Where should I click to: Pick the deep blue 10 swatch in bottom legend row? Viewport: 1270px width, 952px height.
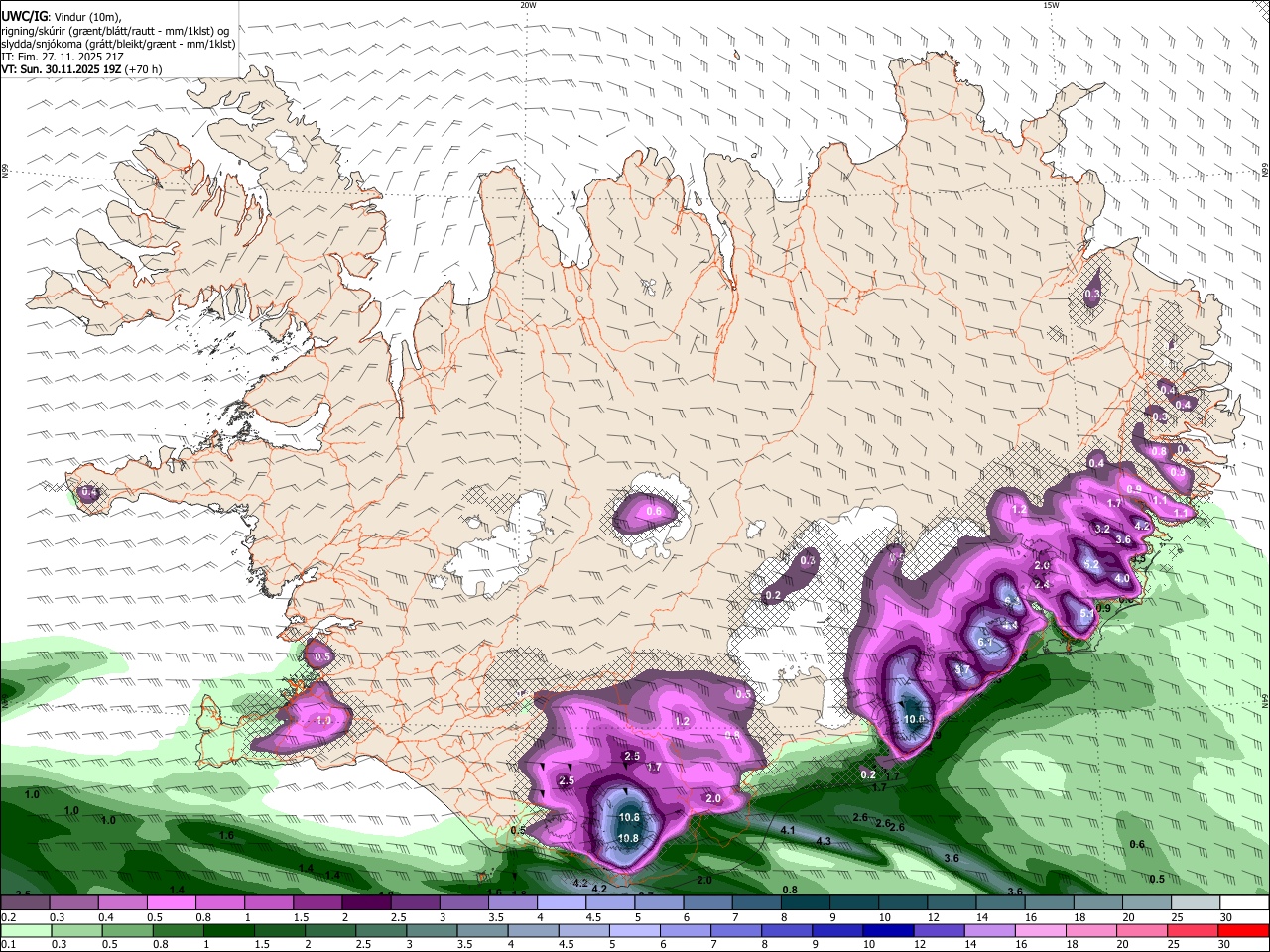[x=888, y=930]
